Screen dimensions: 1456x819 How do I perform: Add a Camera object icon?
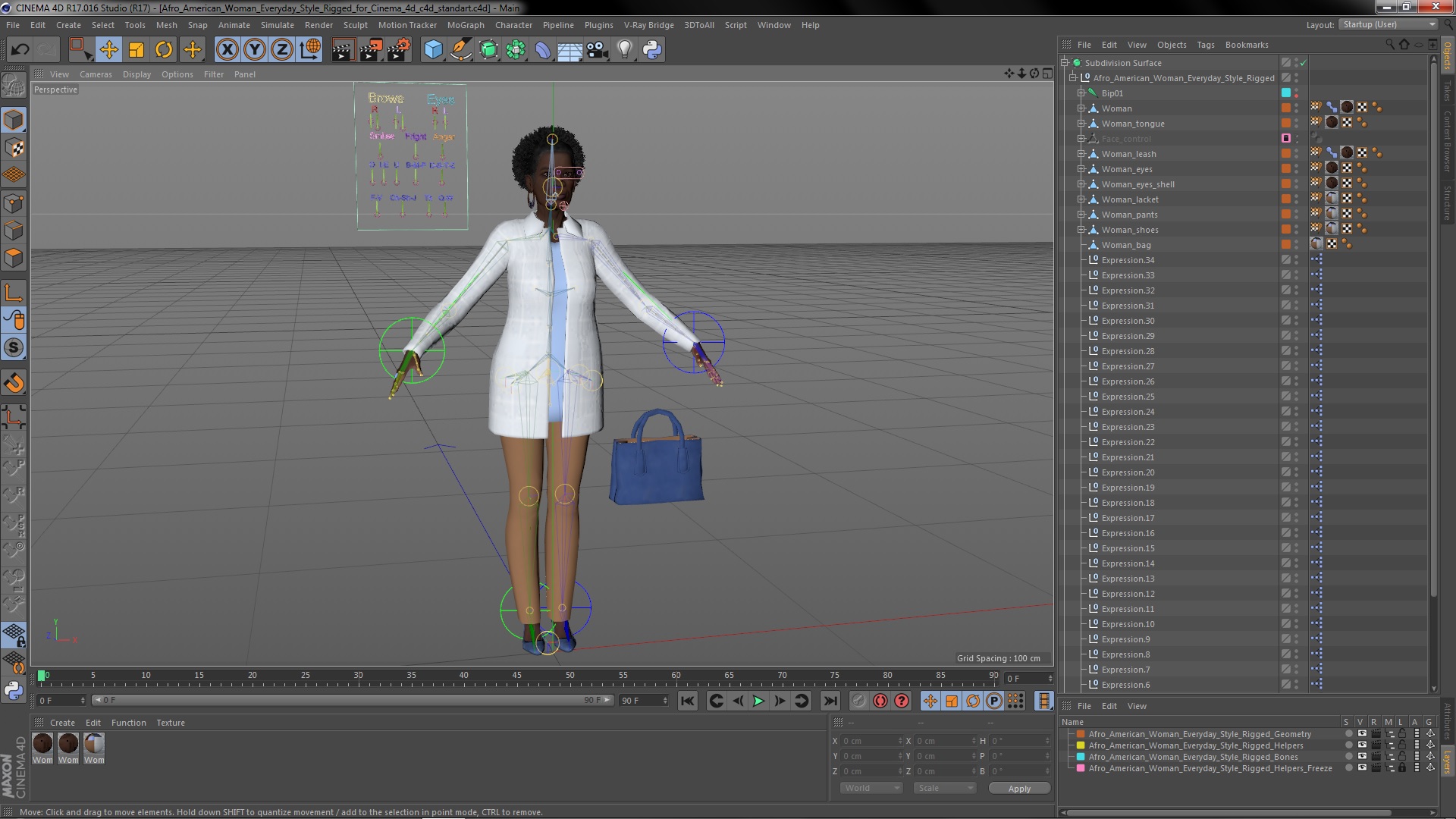click(x=598, y=50)
